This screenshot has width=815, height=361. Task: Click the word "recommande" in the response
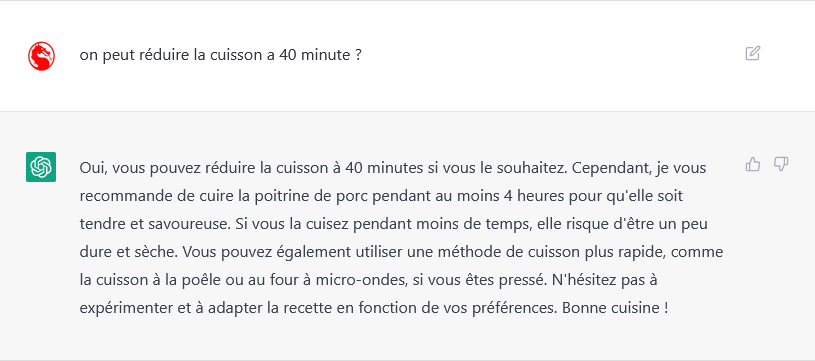[119, 197]
